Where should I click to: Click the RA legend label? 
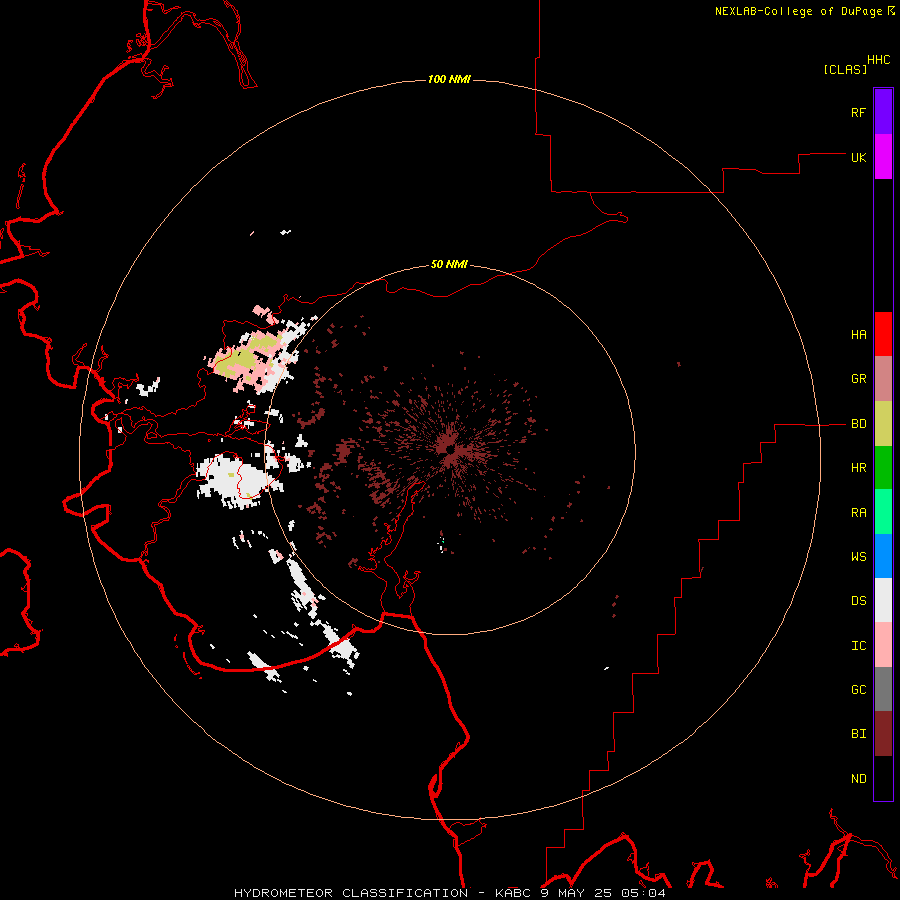coord(858,513)
